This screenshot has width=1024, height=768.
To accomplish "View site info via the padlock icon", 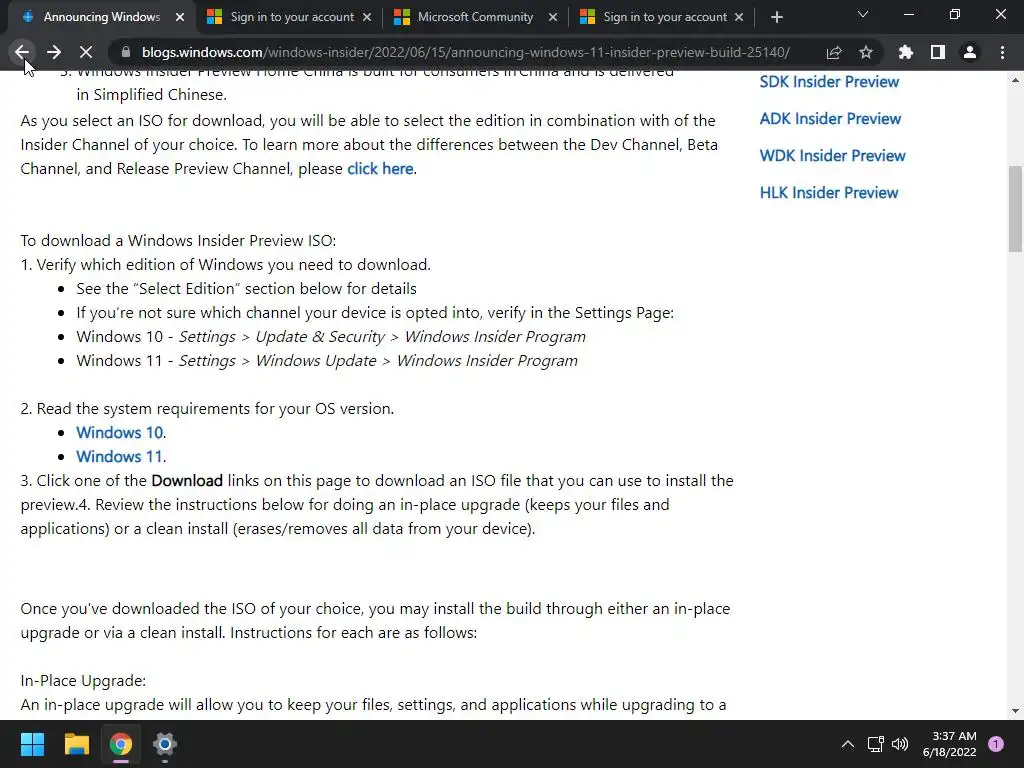I will 126,52.
